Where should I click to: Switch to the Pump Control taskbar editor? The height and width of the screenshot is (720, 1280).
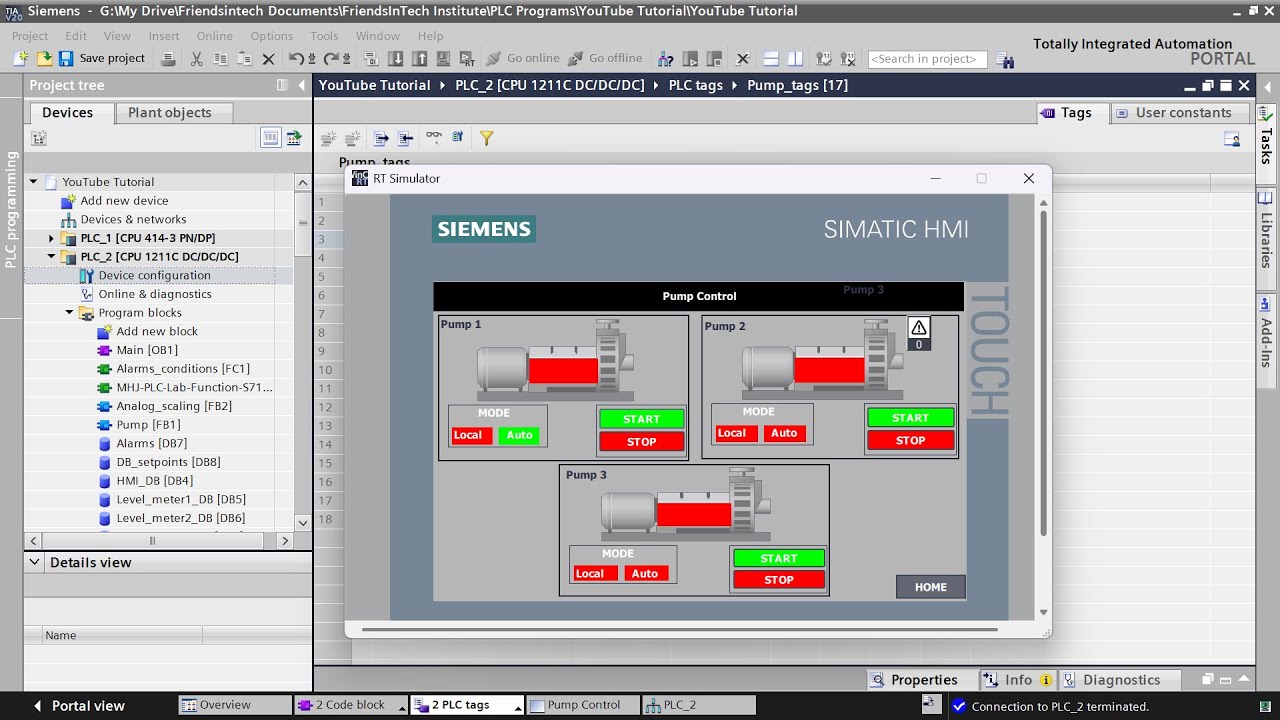point(583,705)
